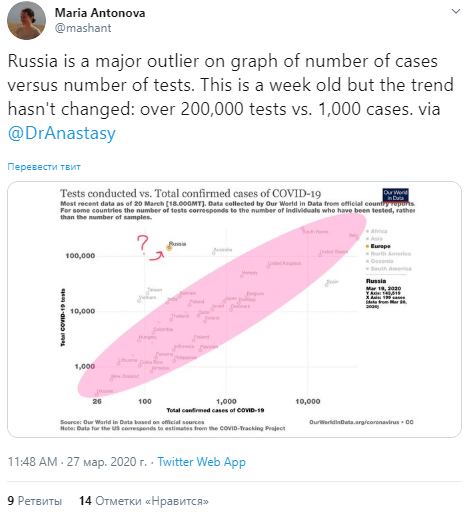View the 9 Ретвиты list
The width and height of the screenshot is (473, 512).
pyautogui.click(x=35, y=501)
